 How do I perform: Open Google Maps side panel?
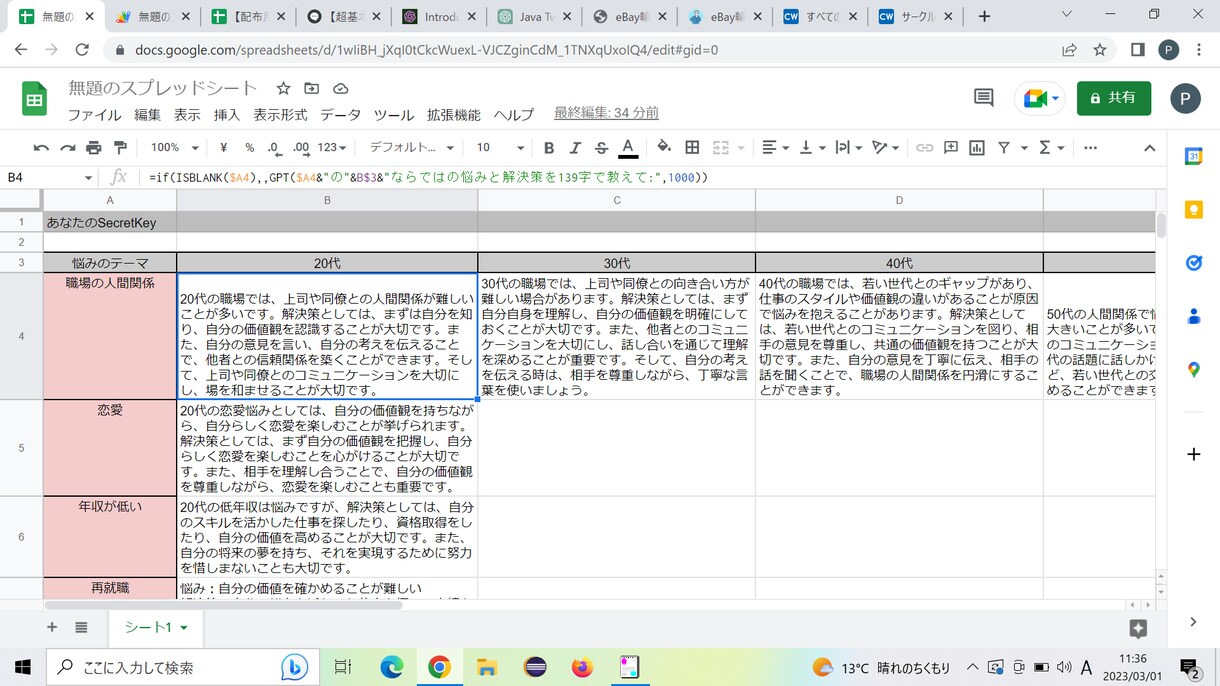1193,369
